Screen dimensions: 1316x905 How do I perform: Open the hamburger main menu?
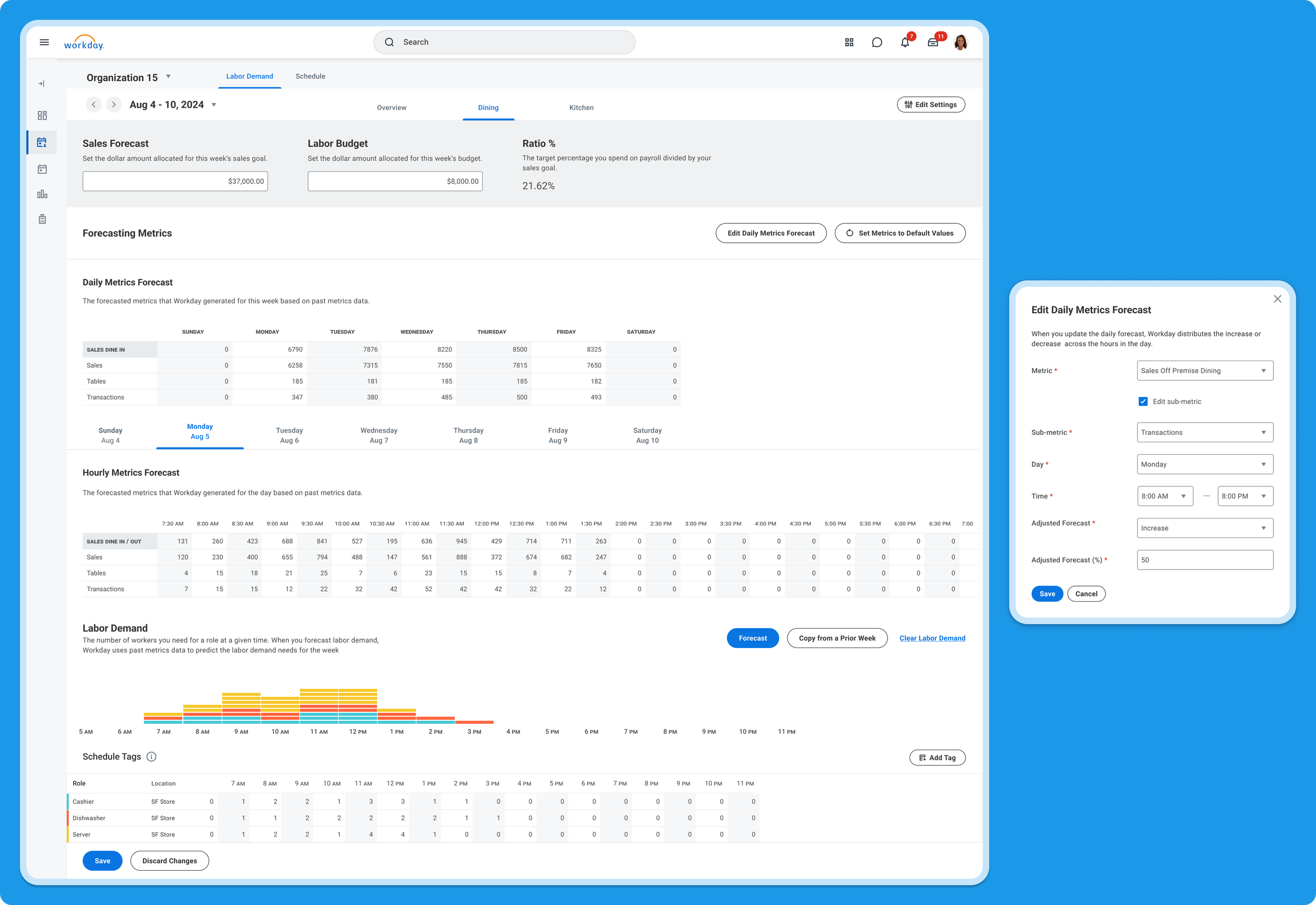click(44, 42)
